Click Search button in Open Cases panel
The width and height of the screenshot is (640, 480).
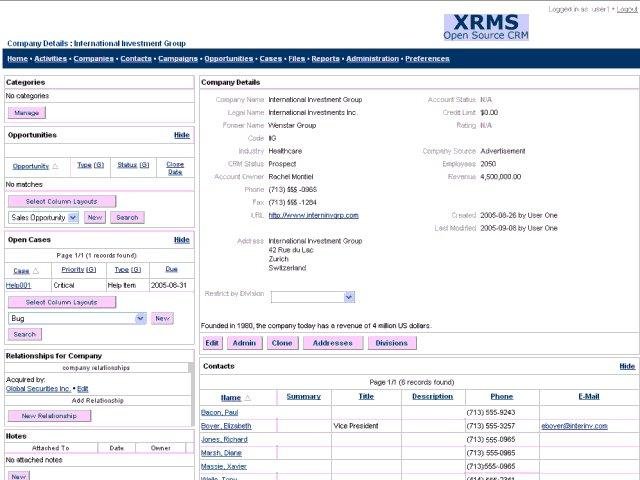pos(24,334)
